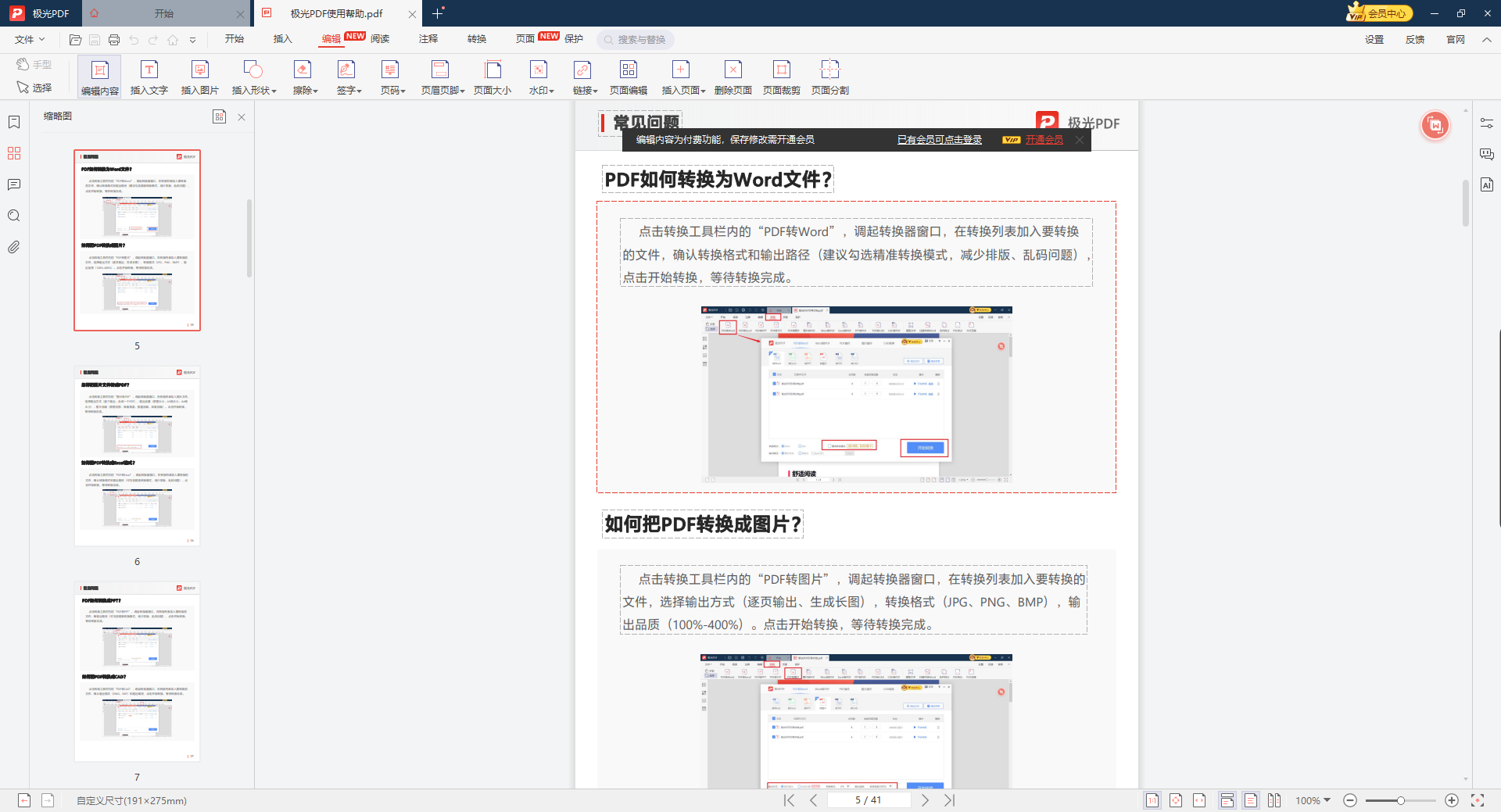Open the bookmarks panel icon
Viewport: 1501px width, 812px height.
click(13, 122)
